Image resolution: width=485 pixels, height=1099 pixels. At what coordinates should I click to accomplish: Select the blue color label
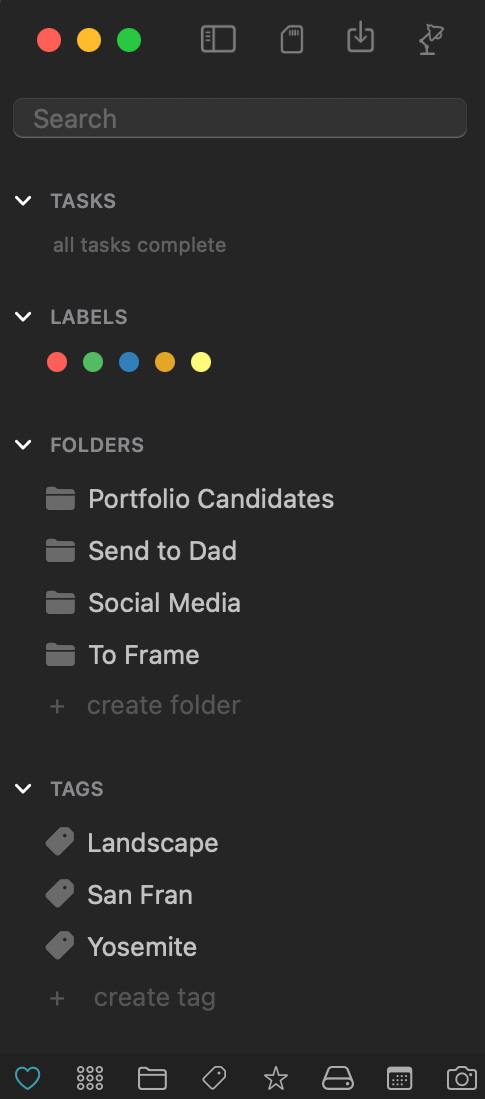click(x=129, y=362)
